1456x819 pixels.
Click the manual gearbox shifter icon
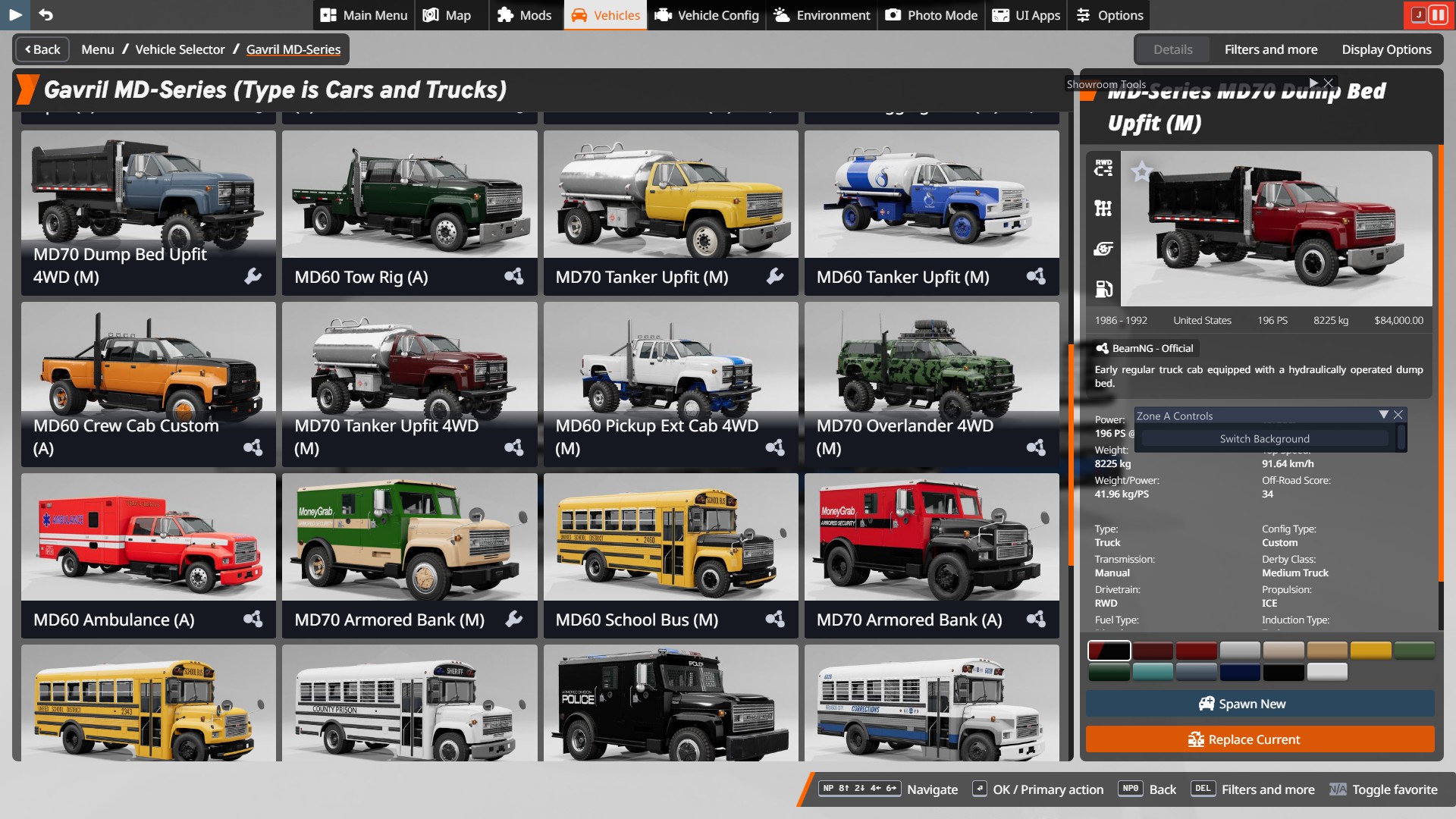(x=1103, y=208)
